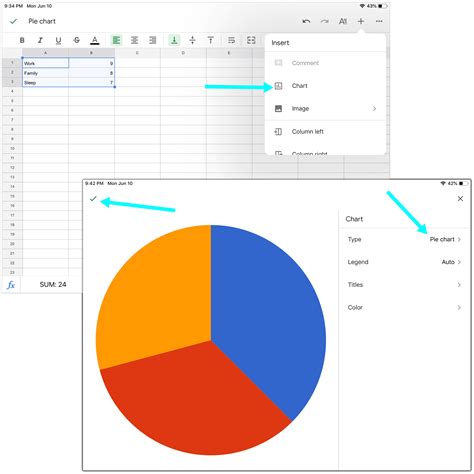Click the merge cells icon
Viewport: 474px width, 474px height.
[x=251, y=40]
